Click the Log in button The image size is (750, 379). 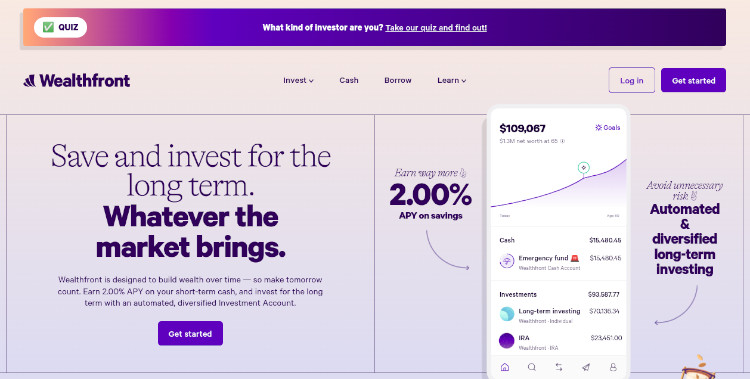(x=631, y=80)
